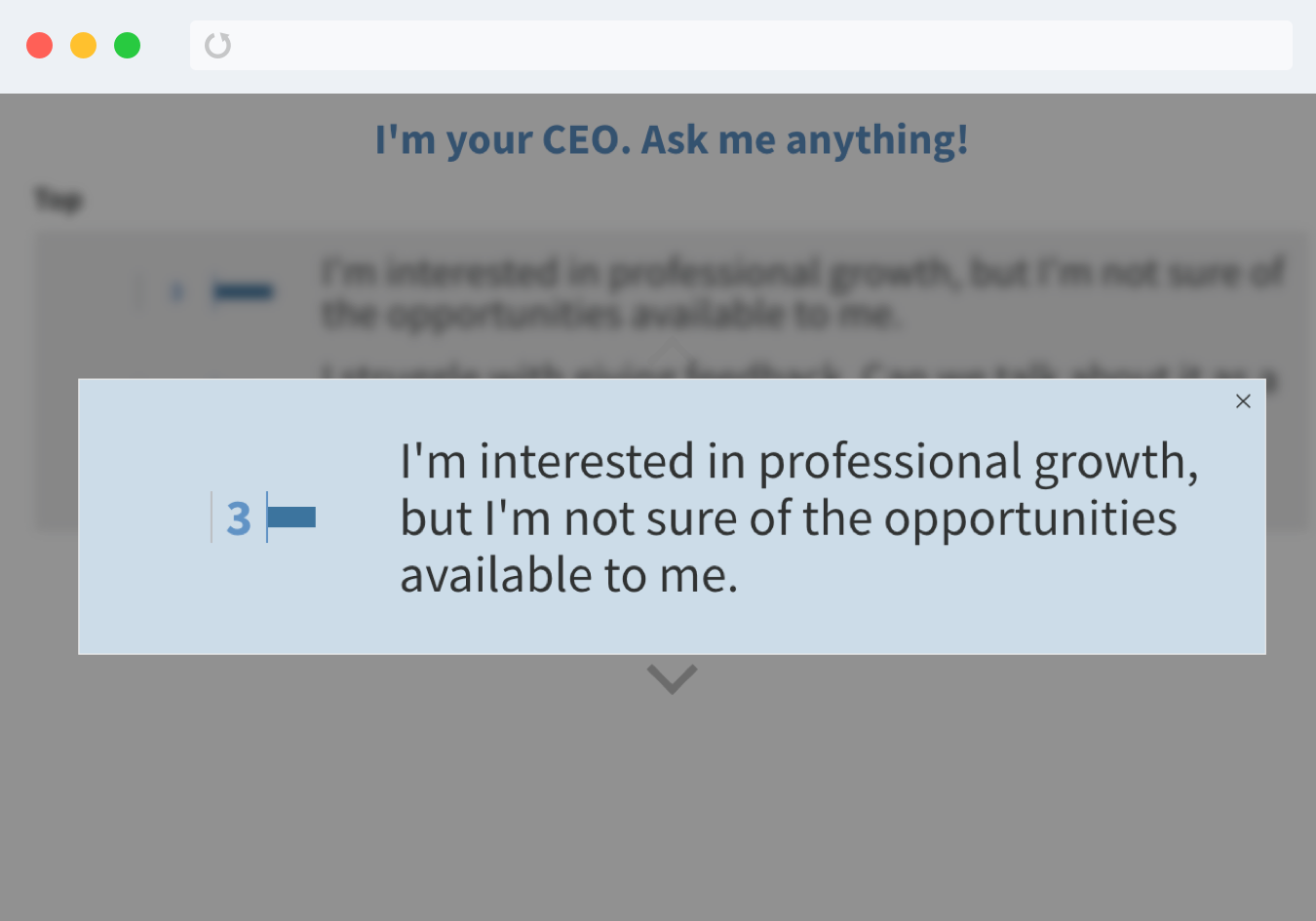The image size is (1316, 921).
Task: Click the blue vote bar in popup
Action: 291,518
